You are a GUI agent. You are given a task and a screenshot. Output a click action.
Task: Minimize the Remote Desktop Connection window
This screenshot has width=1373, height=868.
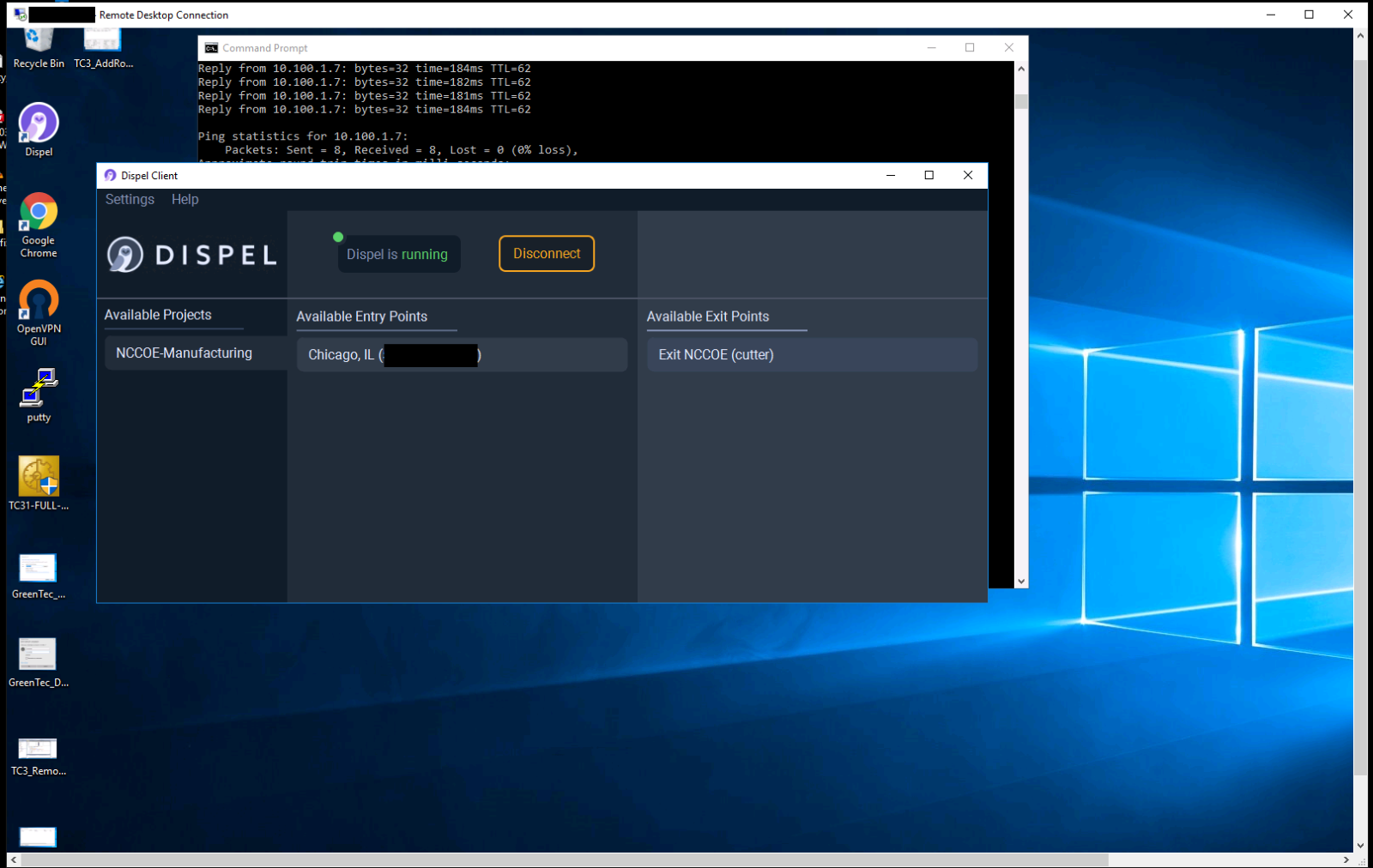click(x=1271, y=15)
